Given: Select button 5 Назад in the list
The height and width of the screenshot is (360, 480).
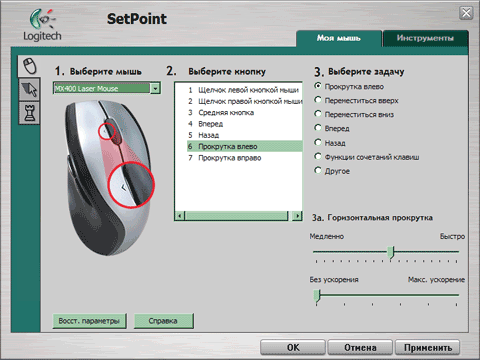Looking at the screenshot, I should [x=245, y=135].
